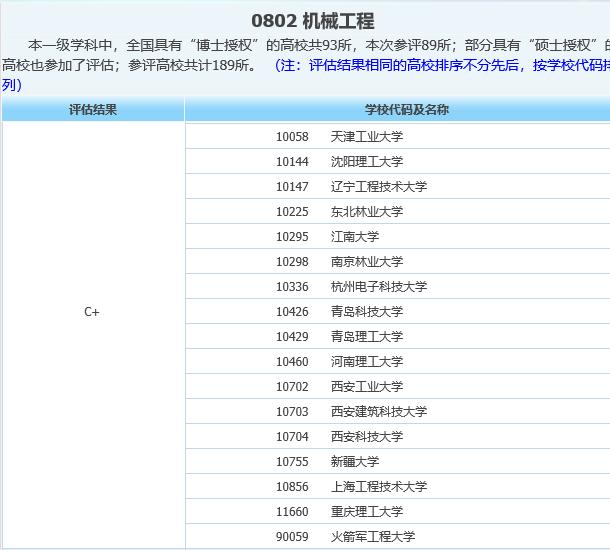
Task: Click the 评估结果 column header
Action: 93,110
